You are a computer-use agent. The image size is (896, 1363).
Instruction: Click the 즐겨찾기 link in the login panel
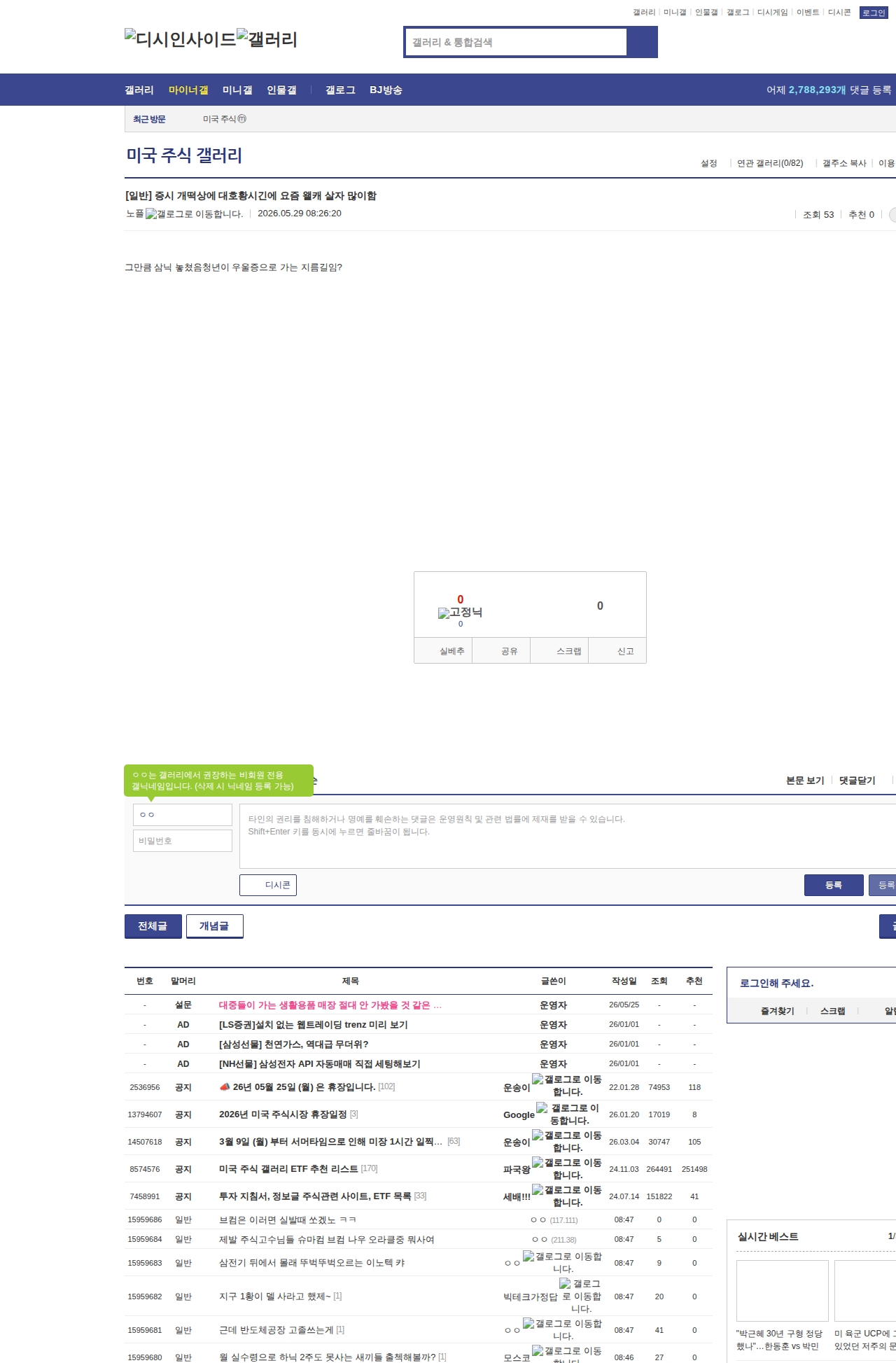point(777,1011)
